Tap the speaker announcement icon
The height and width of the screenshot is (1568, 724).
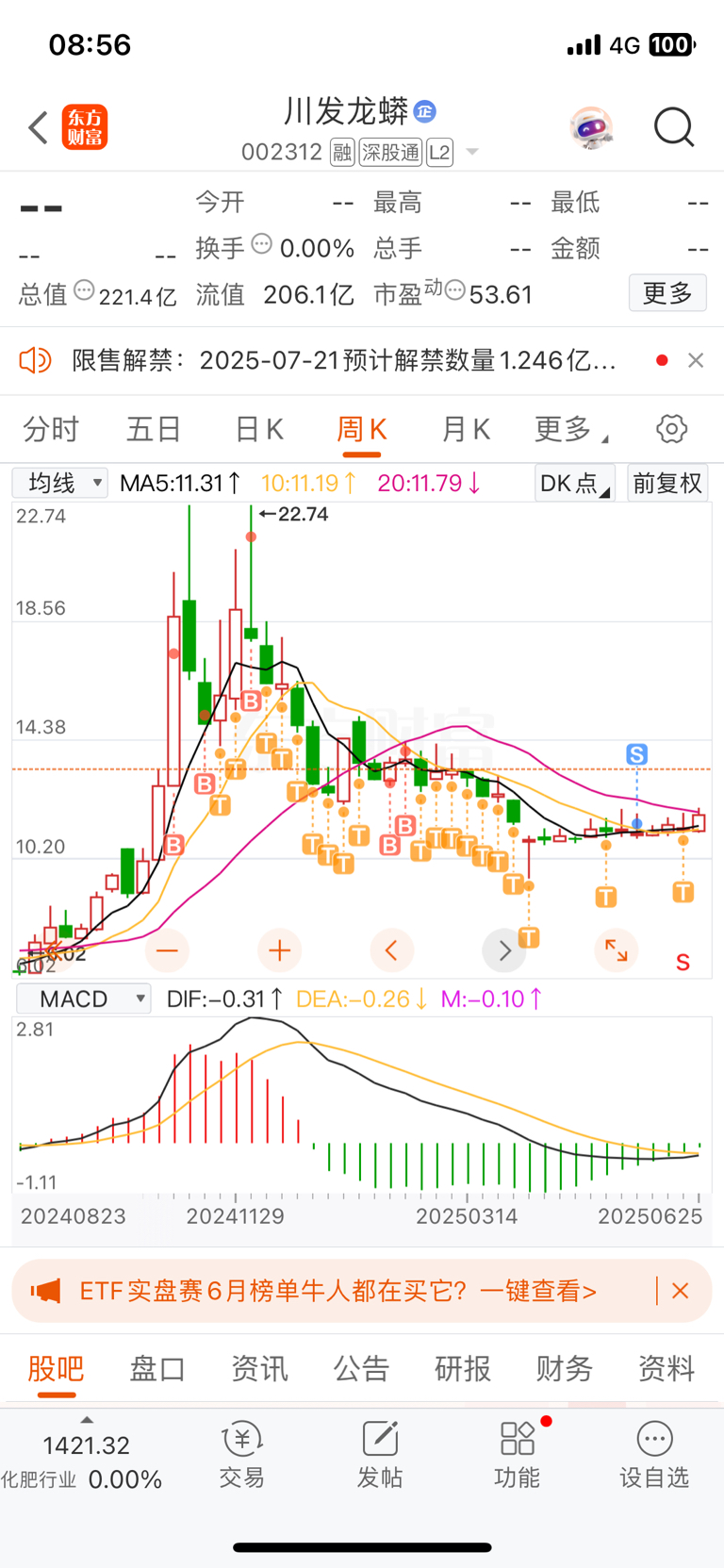pos(35,360)
